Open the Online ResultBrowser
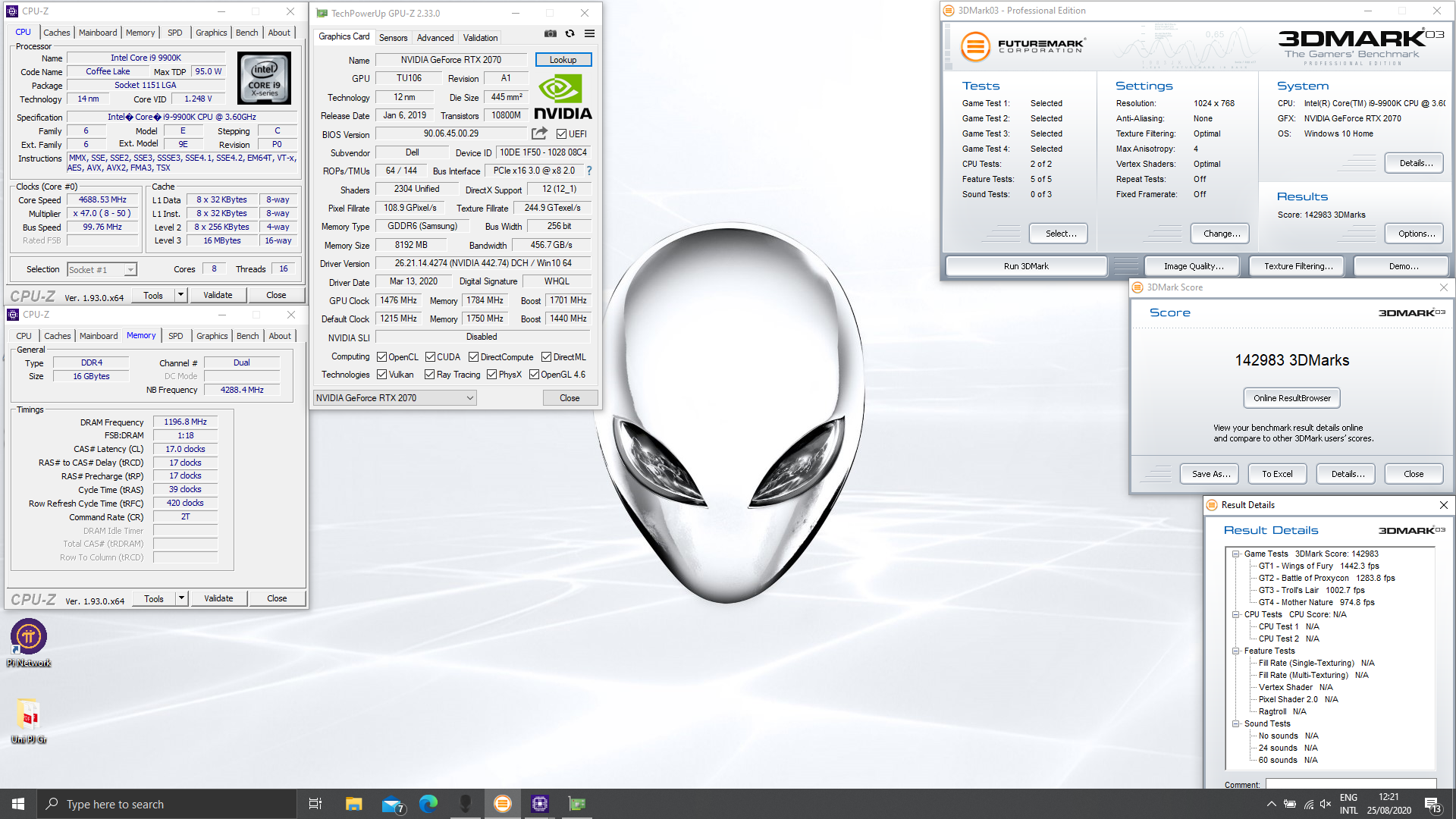 pos(1291,398)
